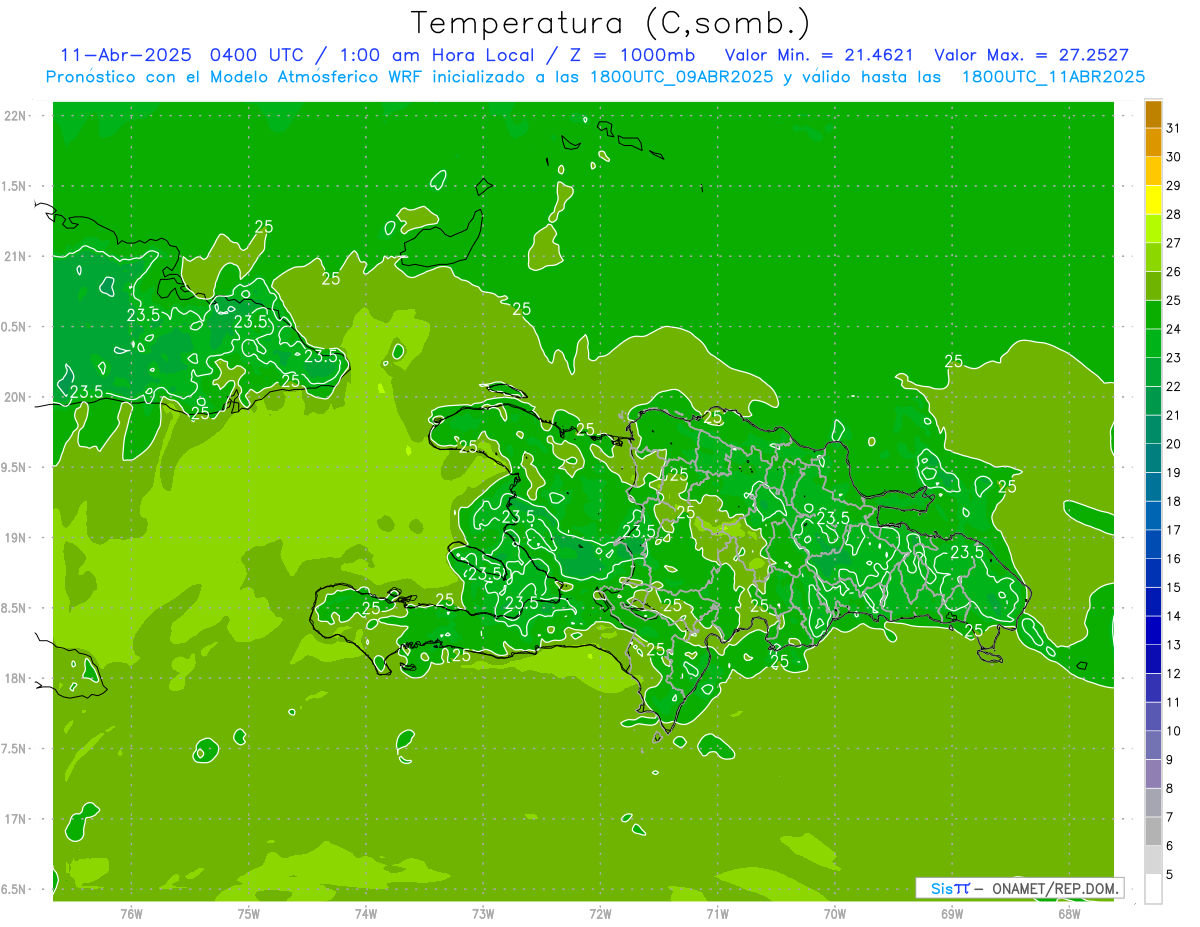Click the legend value label '10'
This screenshot has height=927, width=1200.
click(1174, 731)
